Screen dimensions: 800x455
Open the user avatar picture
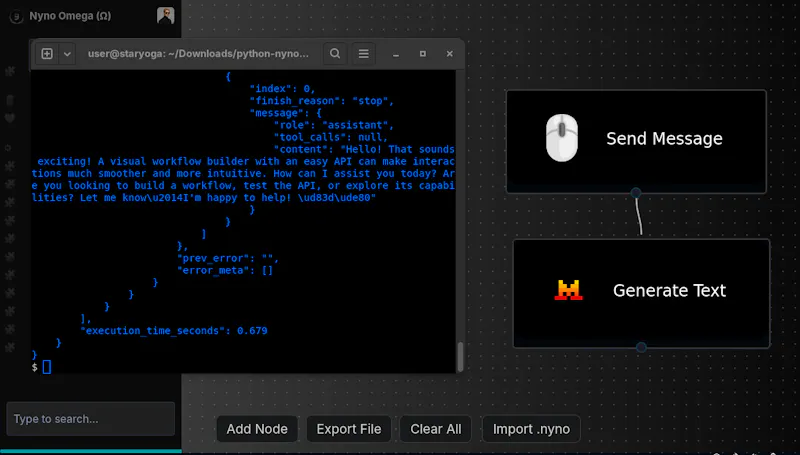click(165, 15)
